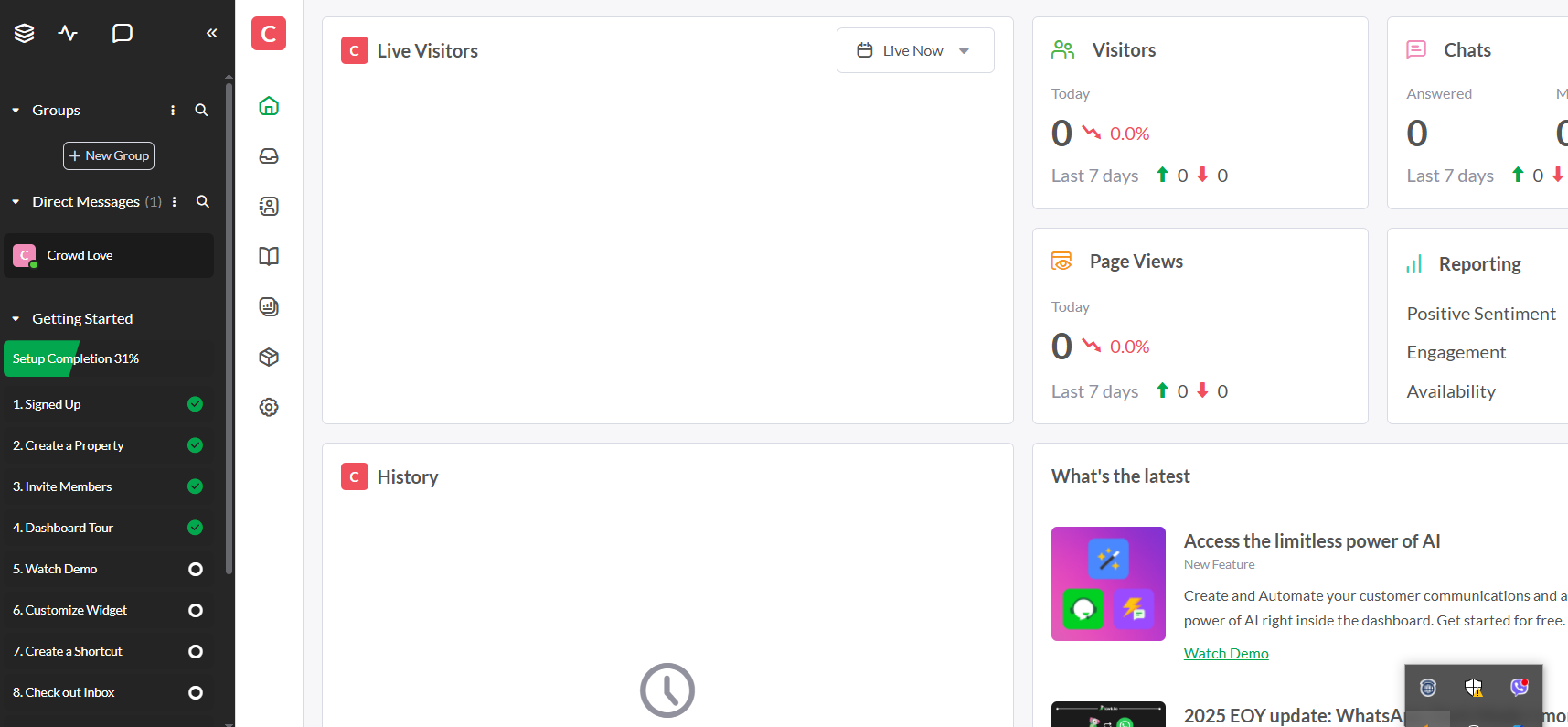
Task: Click the Page Views eye icon
Action: pos(1061,262)
